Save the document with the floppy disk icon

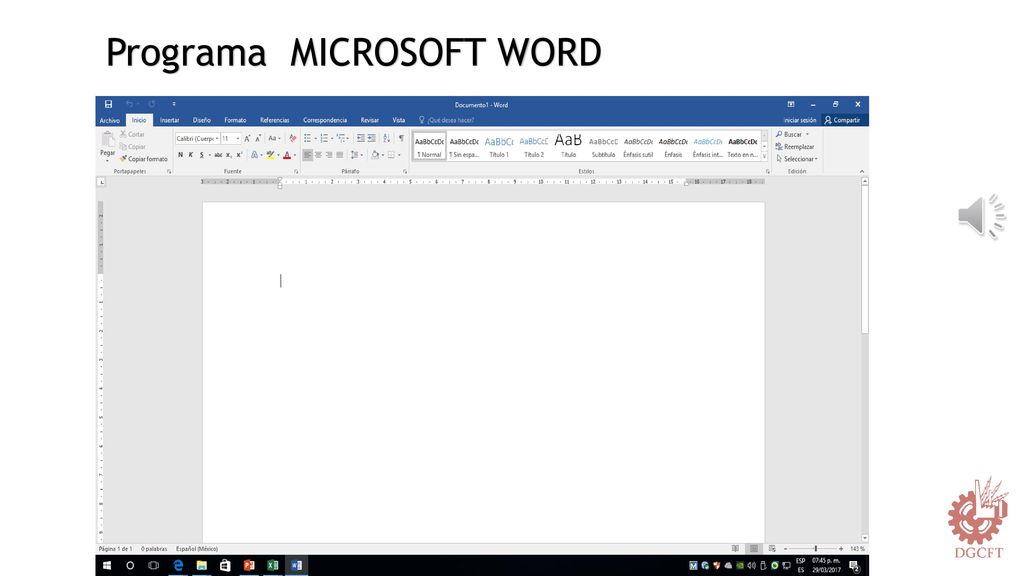pos(108,104)
